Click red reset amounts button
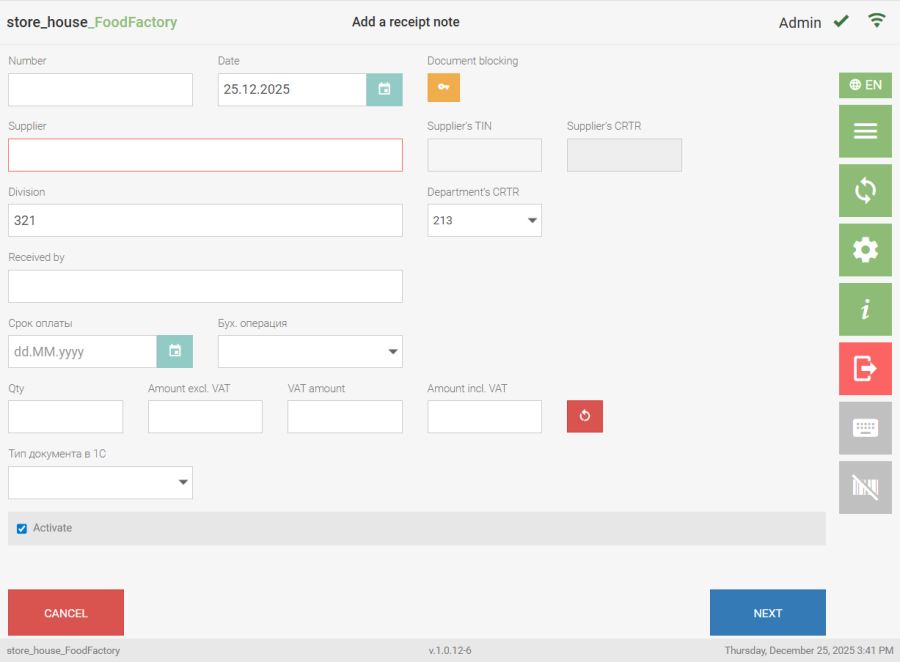The height and width of the screenshot is (662, 900). tap(584, 416)
